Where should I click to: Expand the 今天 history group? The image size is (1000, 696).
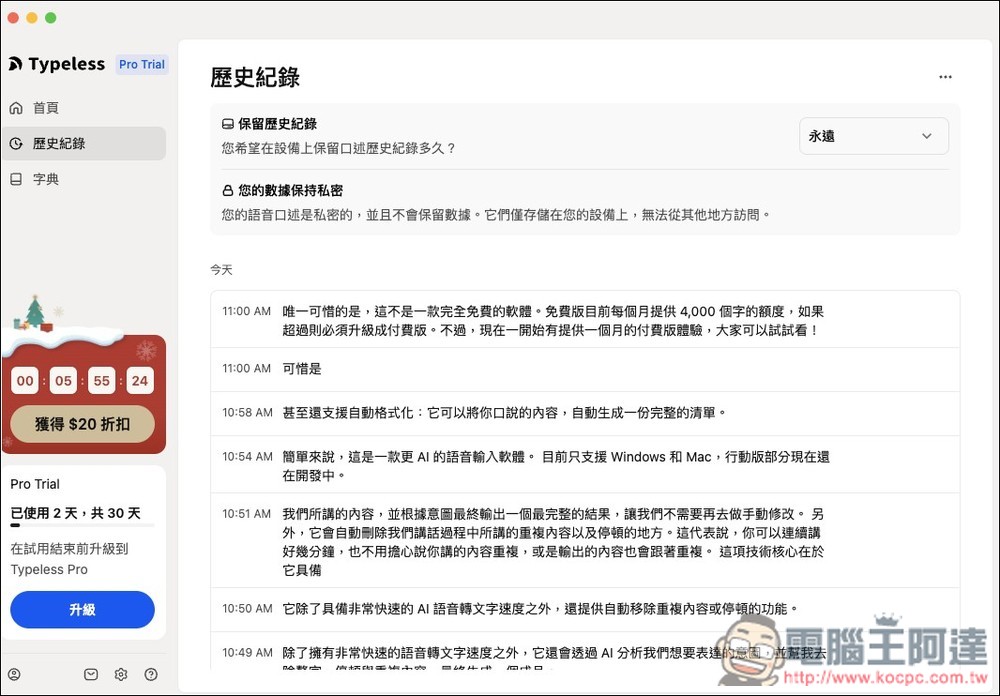click(x=221, y=269)
